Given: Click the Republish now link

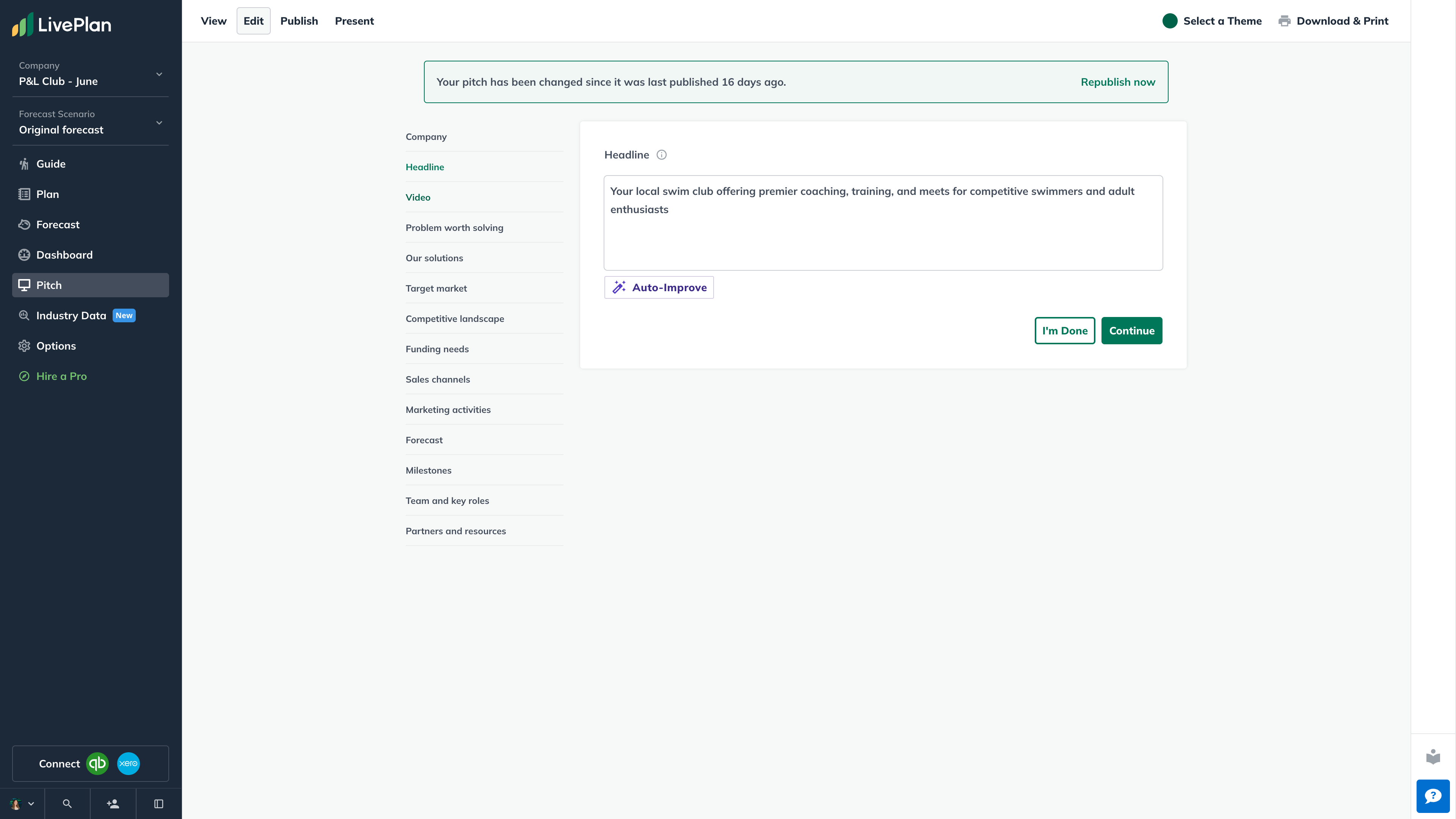Looking at the screenshot, I should click(1117, 82).
